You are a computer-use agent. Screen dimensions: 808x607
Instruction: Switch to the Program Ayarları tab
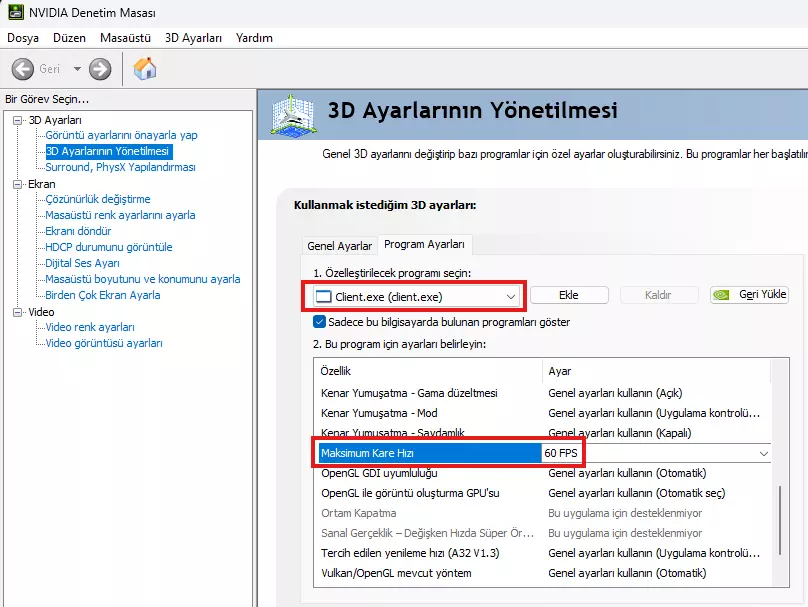[x=424, y=244]
